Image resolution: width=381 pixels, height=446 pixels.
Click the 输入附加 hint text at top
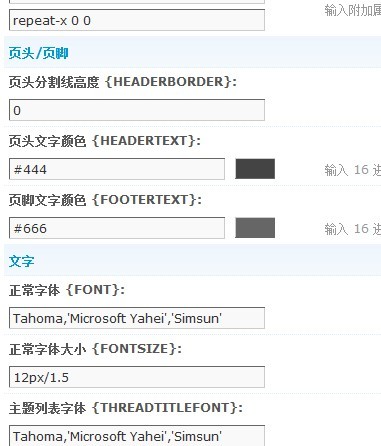(x=353, y=10)
